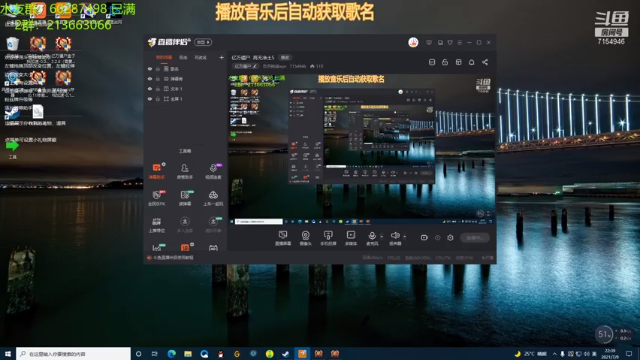Open the tool with the purple badge
The height and width of the screenshot is (360, 640).
point(213,171)
